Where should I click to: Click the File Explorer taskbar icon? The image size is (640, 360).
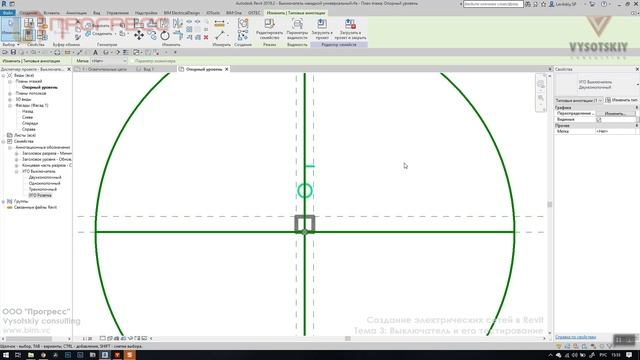click(x=31, y=355)
